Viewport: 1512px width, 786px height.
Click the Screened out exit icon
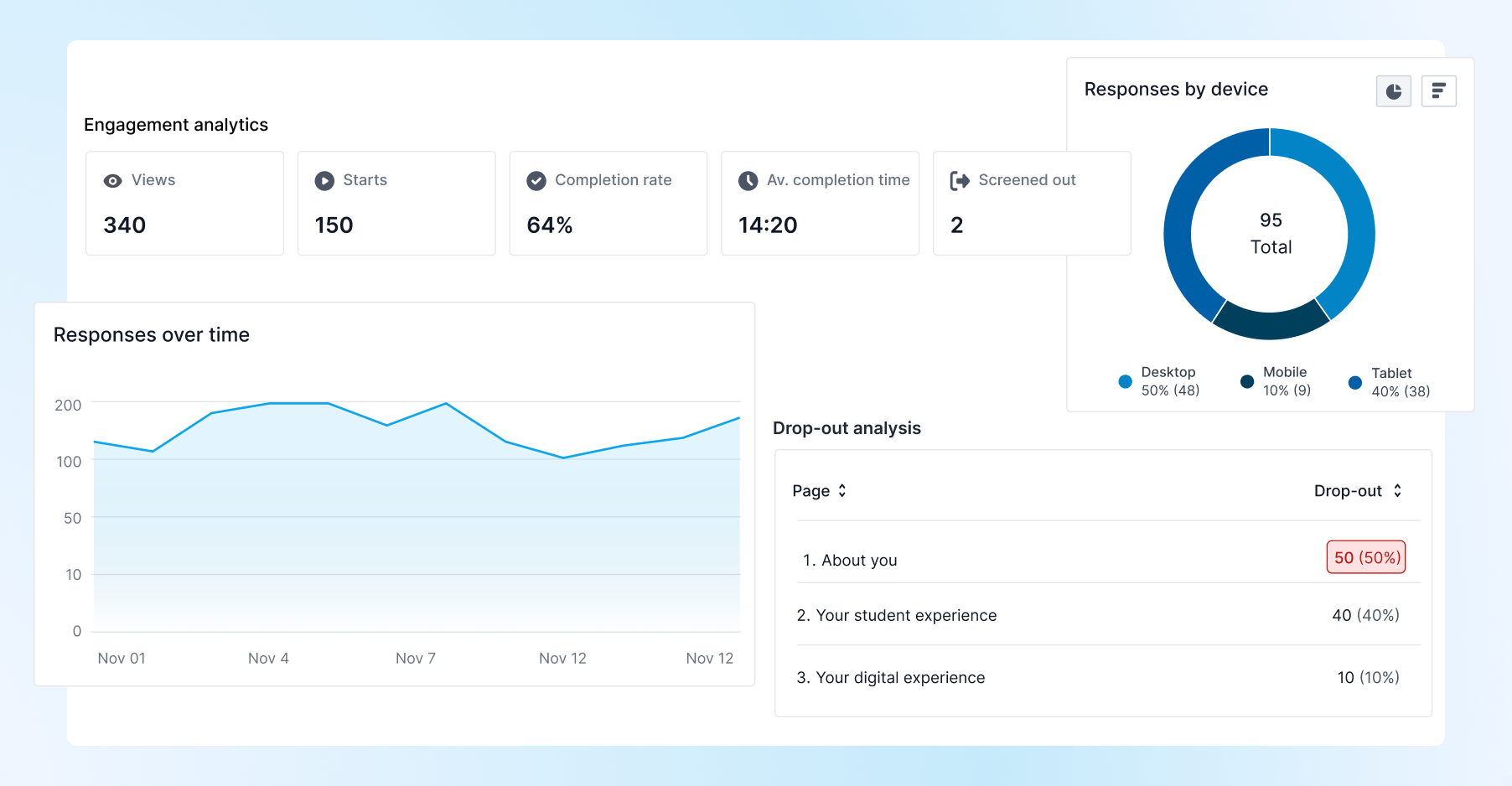click(x=960, y=181)
